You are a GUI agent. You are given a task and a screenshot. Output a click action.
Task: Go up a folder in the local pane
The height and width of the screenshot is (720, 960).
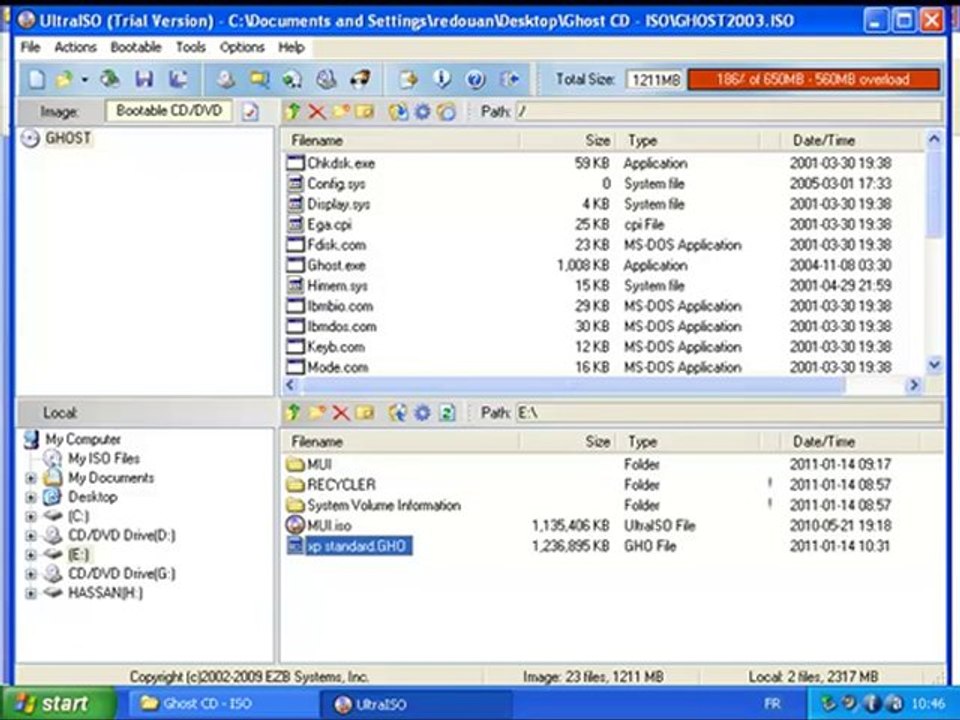point(293,413)
